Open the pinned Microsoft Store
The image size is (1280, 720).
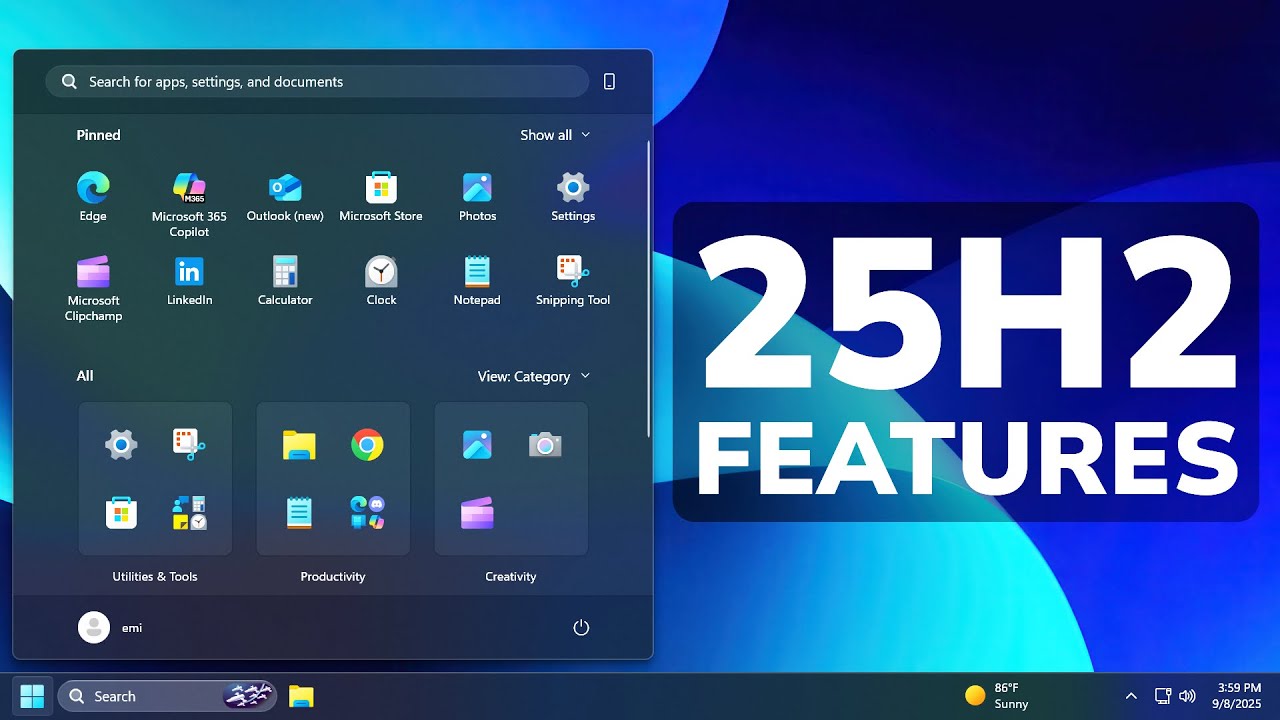point(381,196)
